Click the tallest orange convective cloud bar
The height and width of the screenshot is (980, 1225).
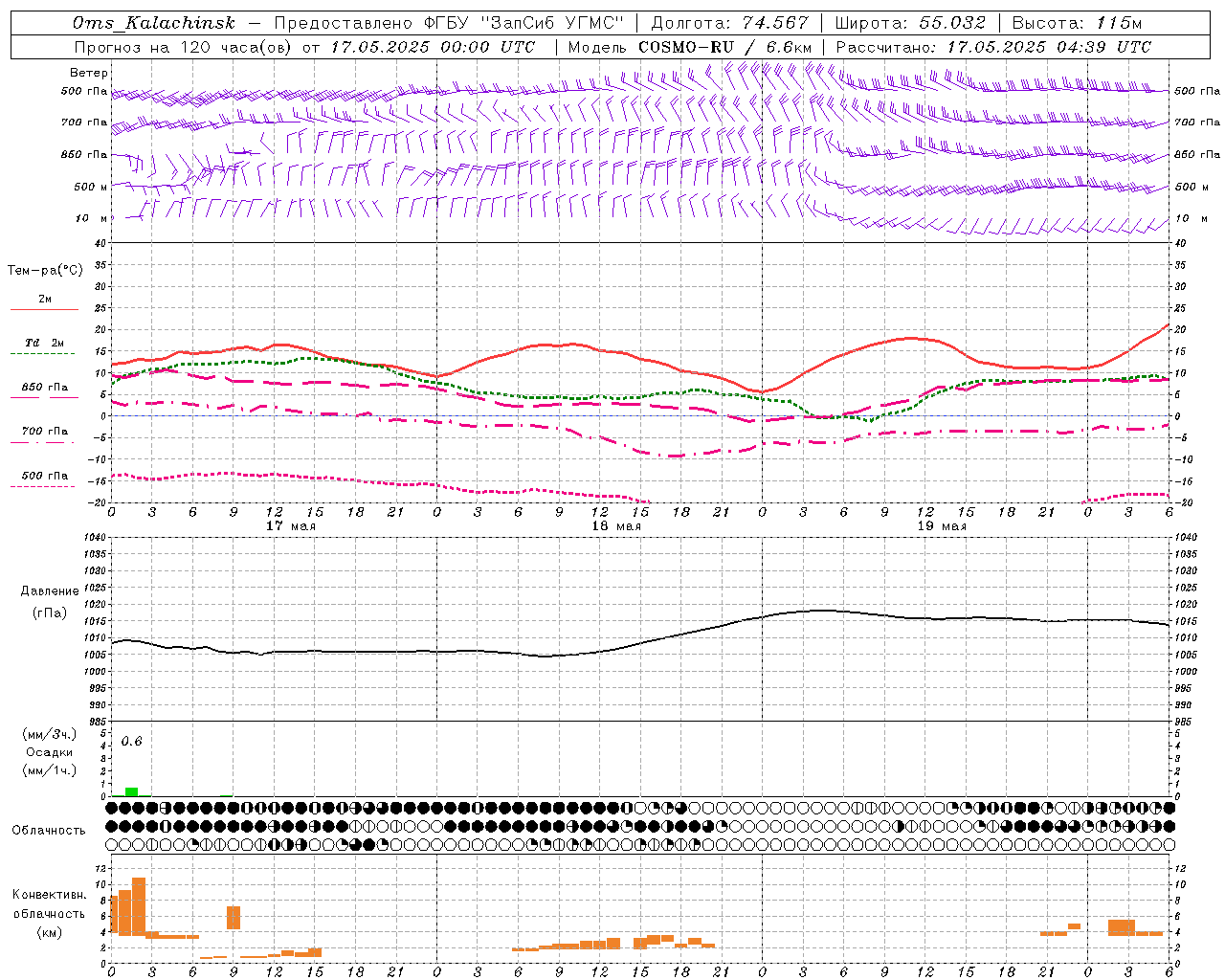click(139, 907)
